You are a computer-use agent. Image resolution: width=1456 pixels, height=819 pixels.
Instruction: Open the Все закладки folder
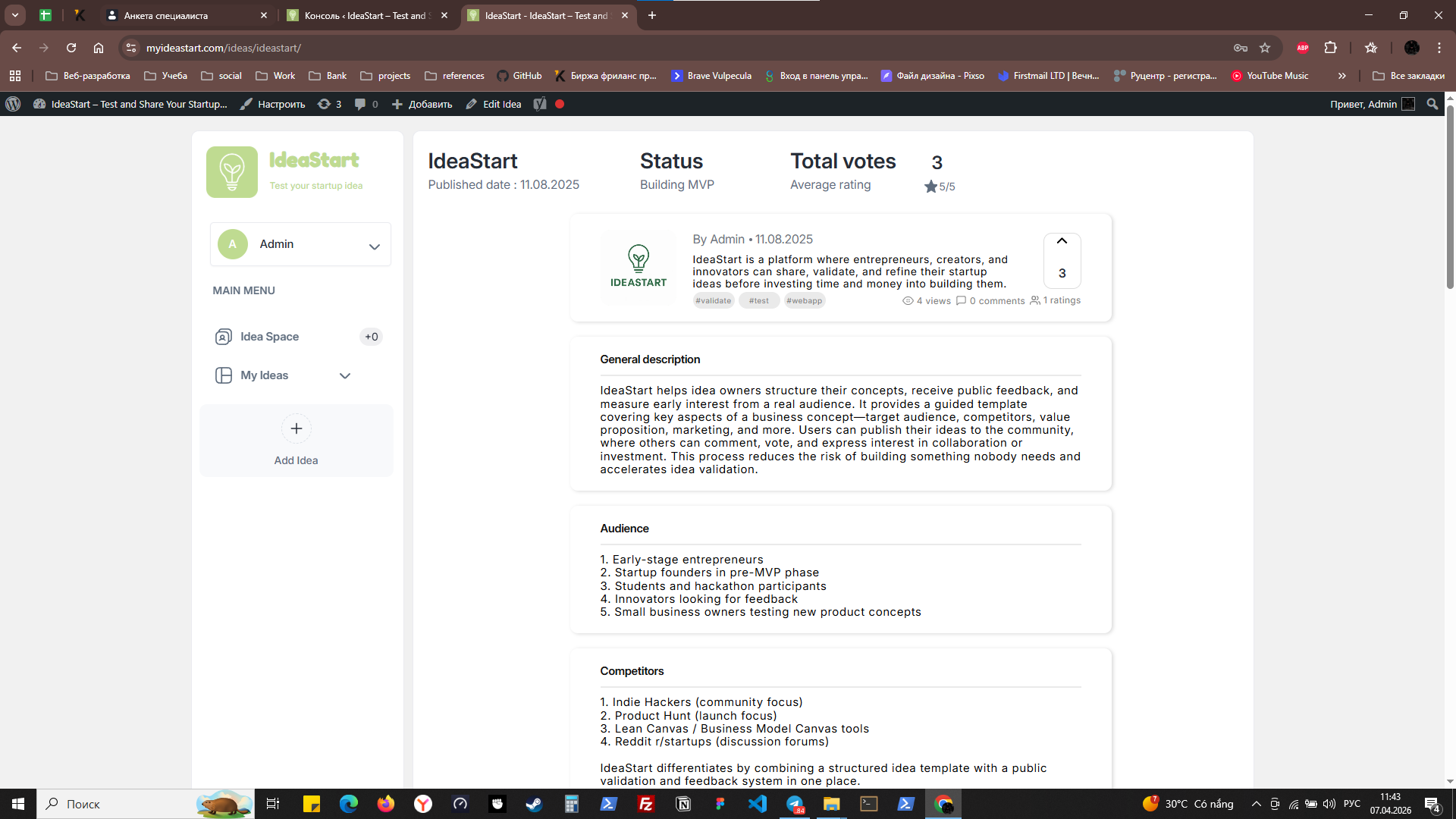[x=1409, y=76]
